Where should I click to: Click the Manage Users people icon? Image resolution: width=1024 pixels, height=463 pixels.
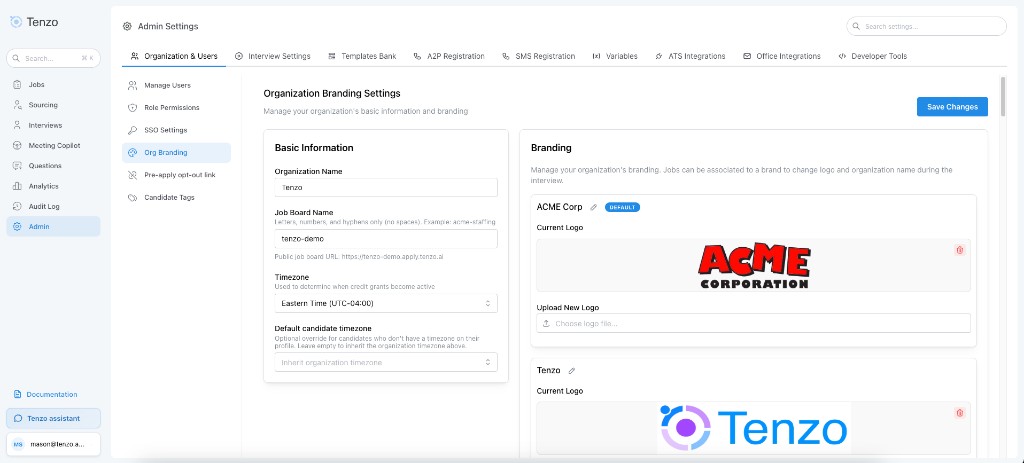click(x=132, y=86)
